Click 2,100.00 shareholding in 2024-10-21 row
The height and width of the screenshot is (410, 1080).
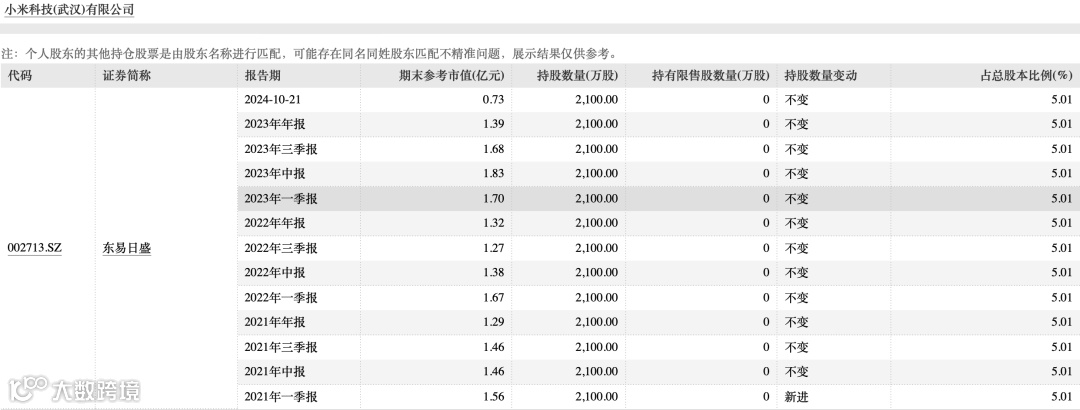[596, 100]
